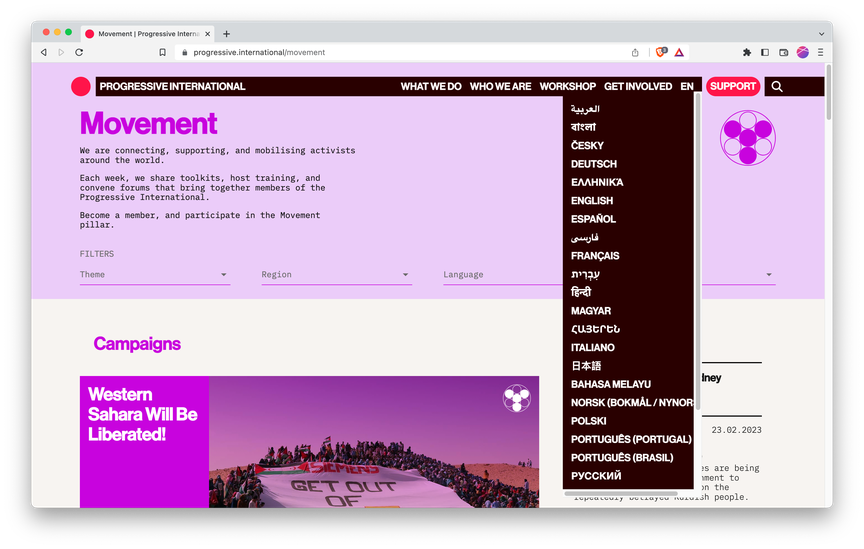Choose ČESKY from language list
This screenshot has width=864, height=549.
pos(587,146)
